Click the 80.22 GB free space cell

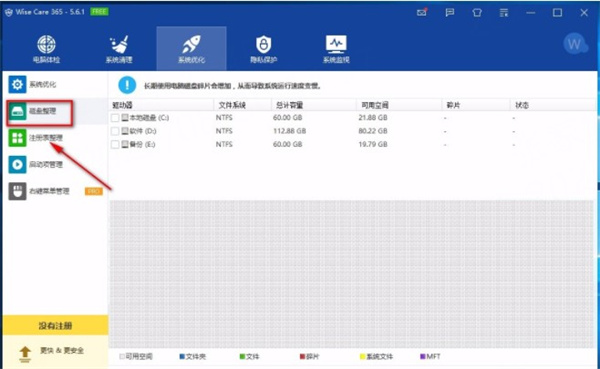373,131
